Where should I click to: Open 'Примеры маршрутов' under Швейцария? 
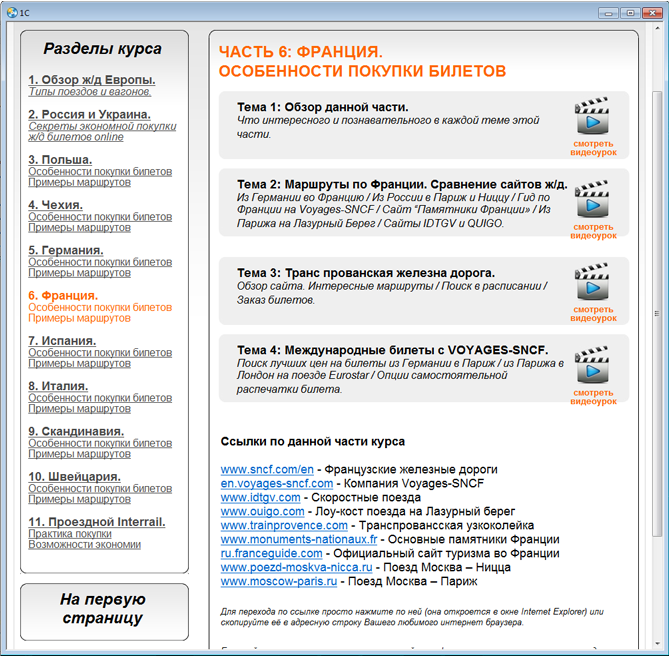pyautogui.click(x=79, y=499)
